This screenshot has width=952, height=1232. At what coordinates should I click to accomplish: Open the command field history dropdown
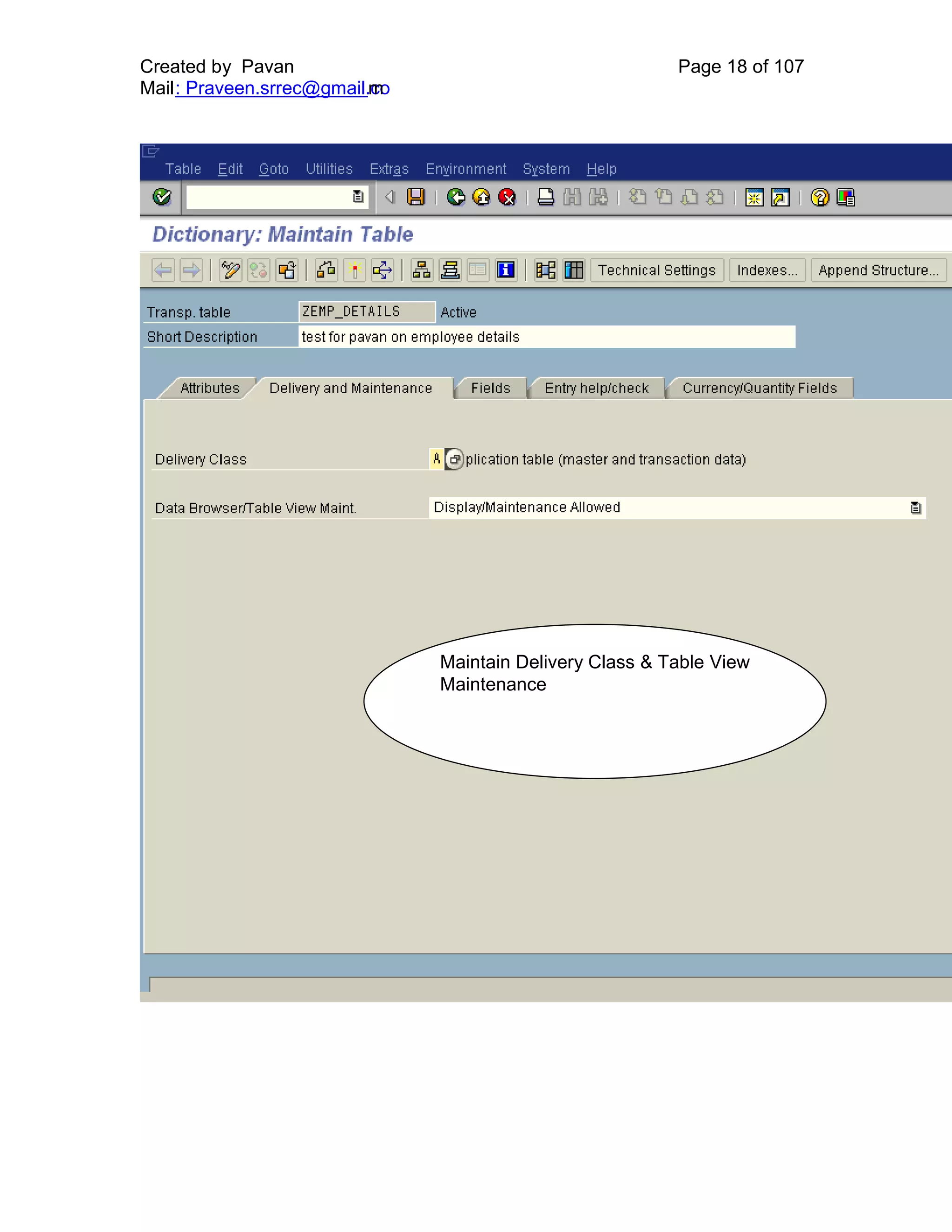pos(358,197)
